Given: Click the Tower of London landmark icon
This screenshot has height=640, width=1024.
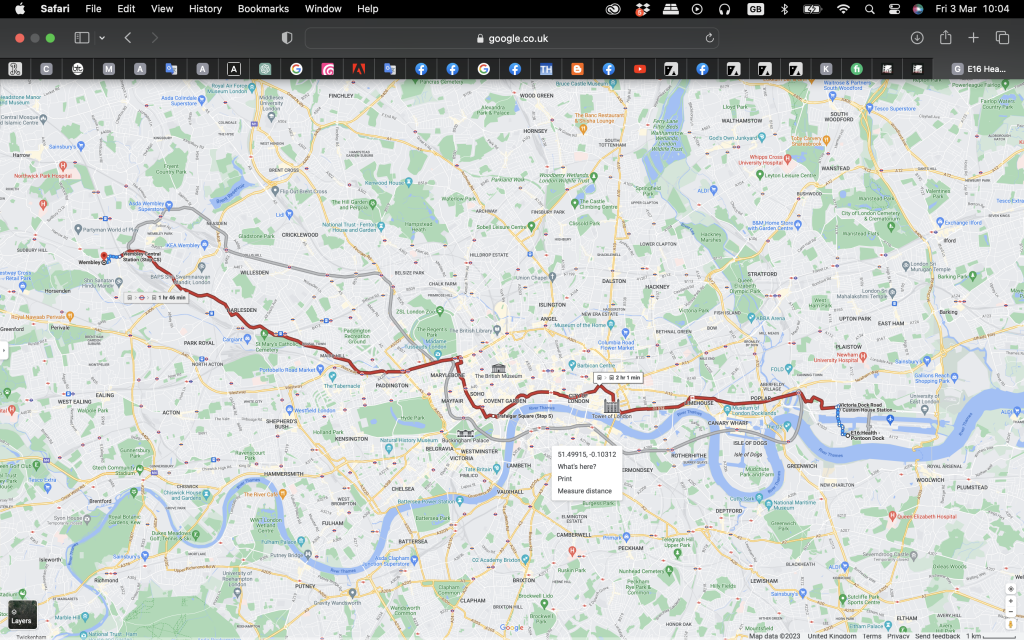Looking at the screenshot, I should click(x=611, y=406).
